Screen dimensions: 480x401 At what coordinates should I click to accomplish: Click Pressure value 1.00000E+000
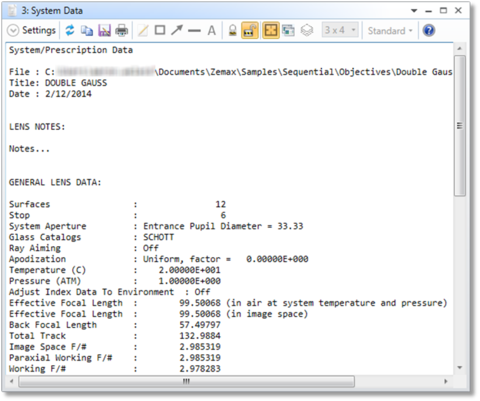pos(189,281)
